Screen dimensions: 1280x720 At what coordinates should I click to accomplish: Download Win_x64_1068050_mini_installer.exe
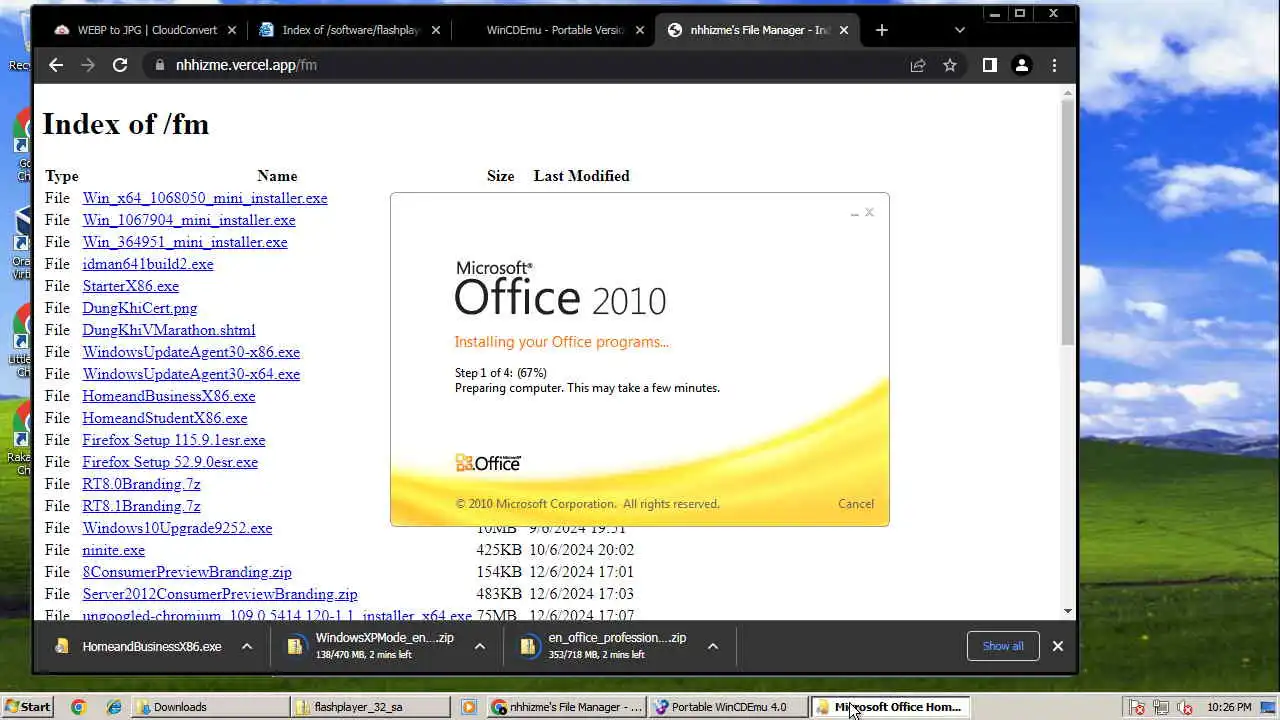click(205, 198)
